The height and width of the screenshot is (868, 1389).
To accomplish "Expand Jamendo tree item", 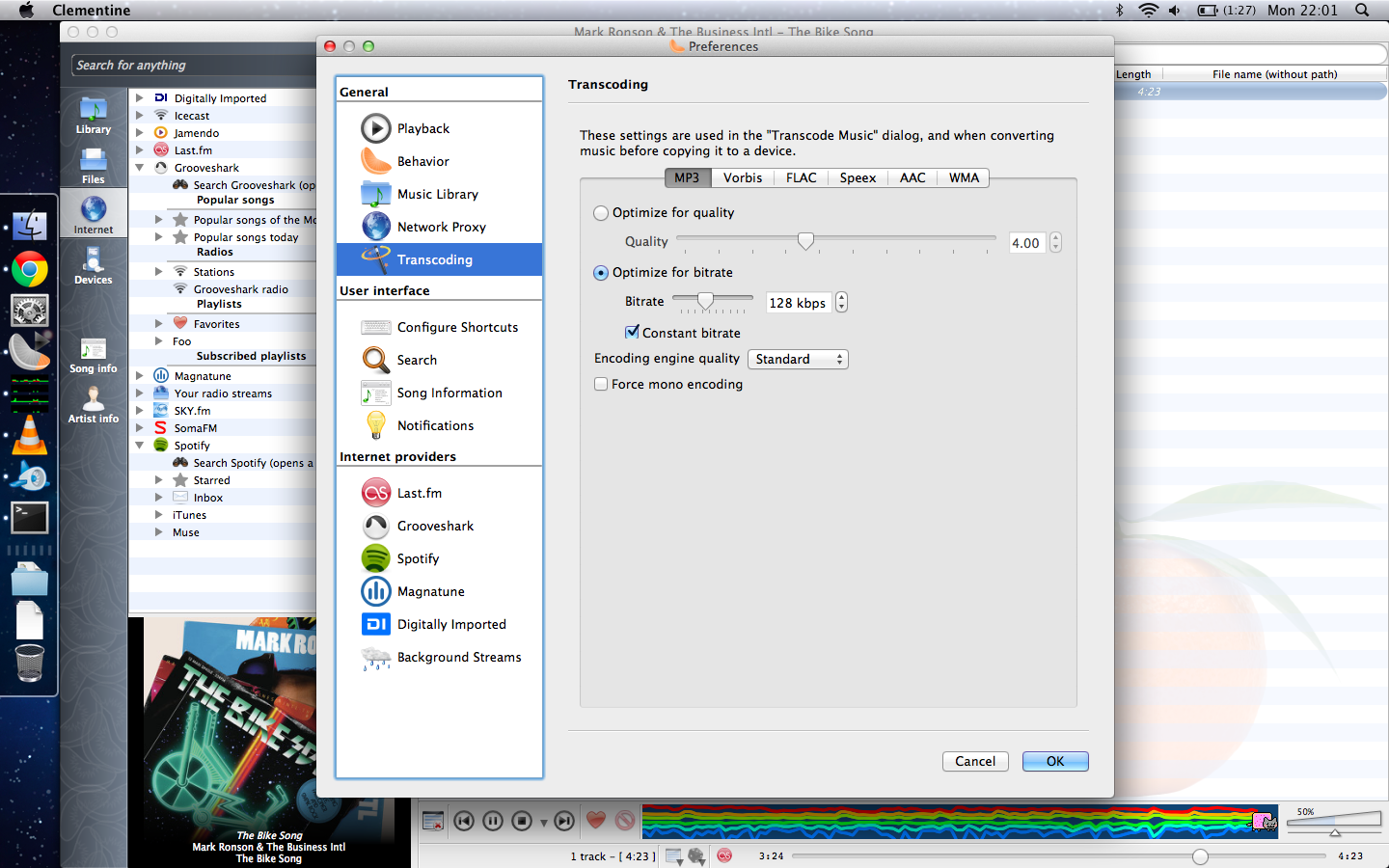I will click(140, 132).
